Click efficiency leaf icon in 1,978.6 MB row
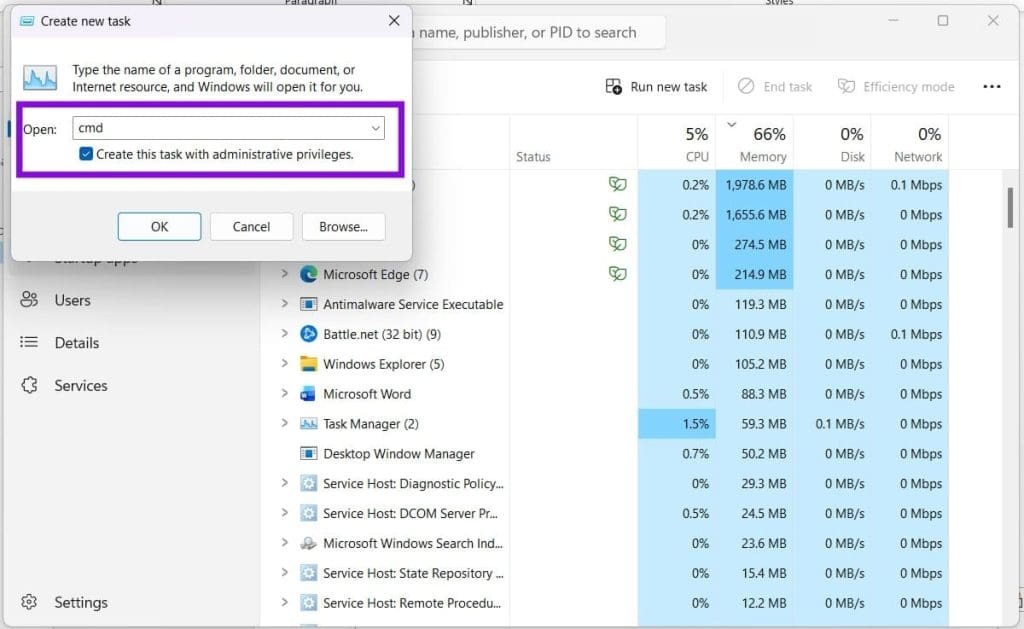The height and width of the screenshot is (629, 1024). (617, 184)
